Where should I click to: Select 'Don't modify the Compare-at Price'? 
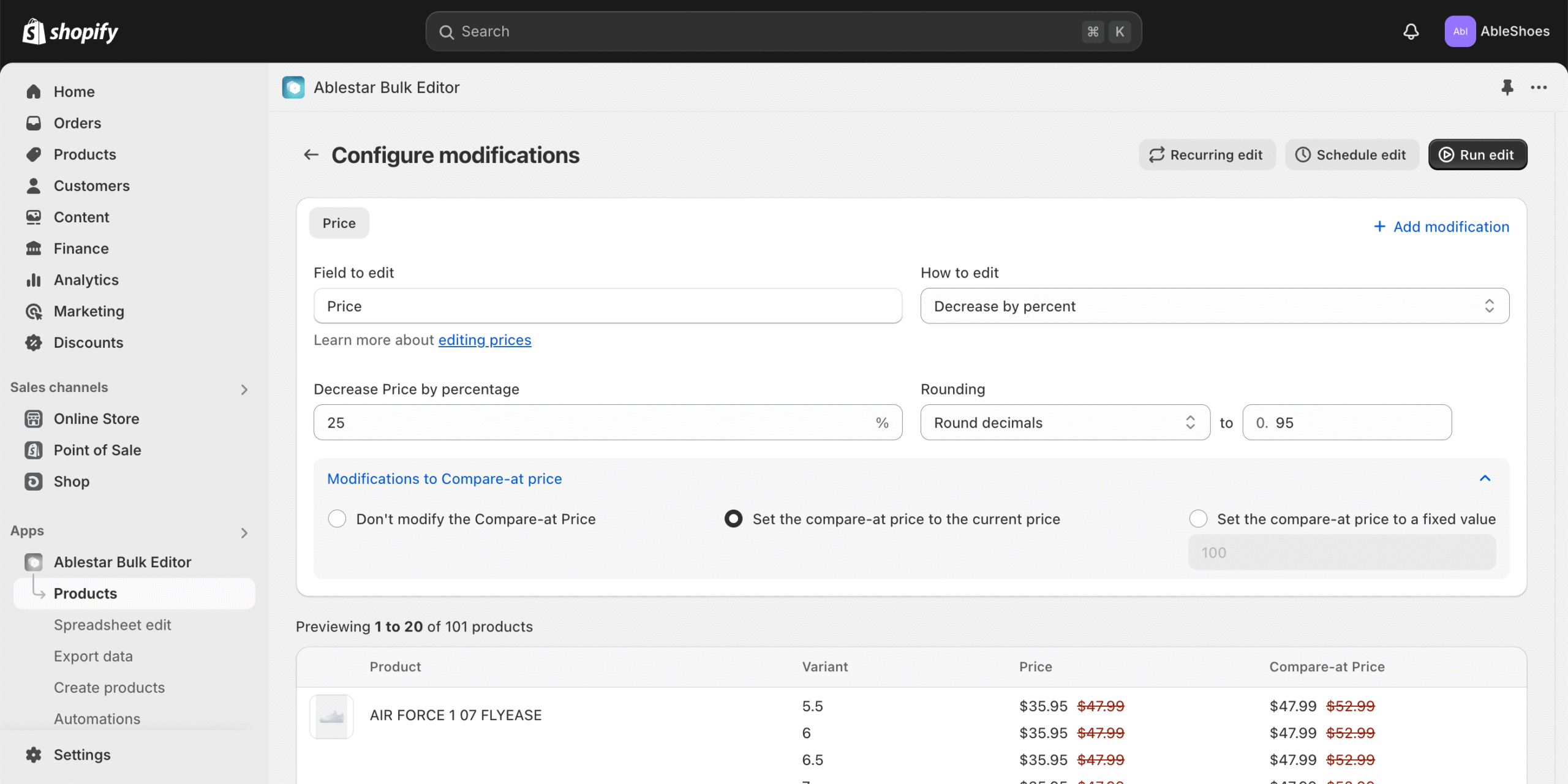(x=337, y=518)
